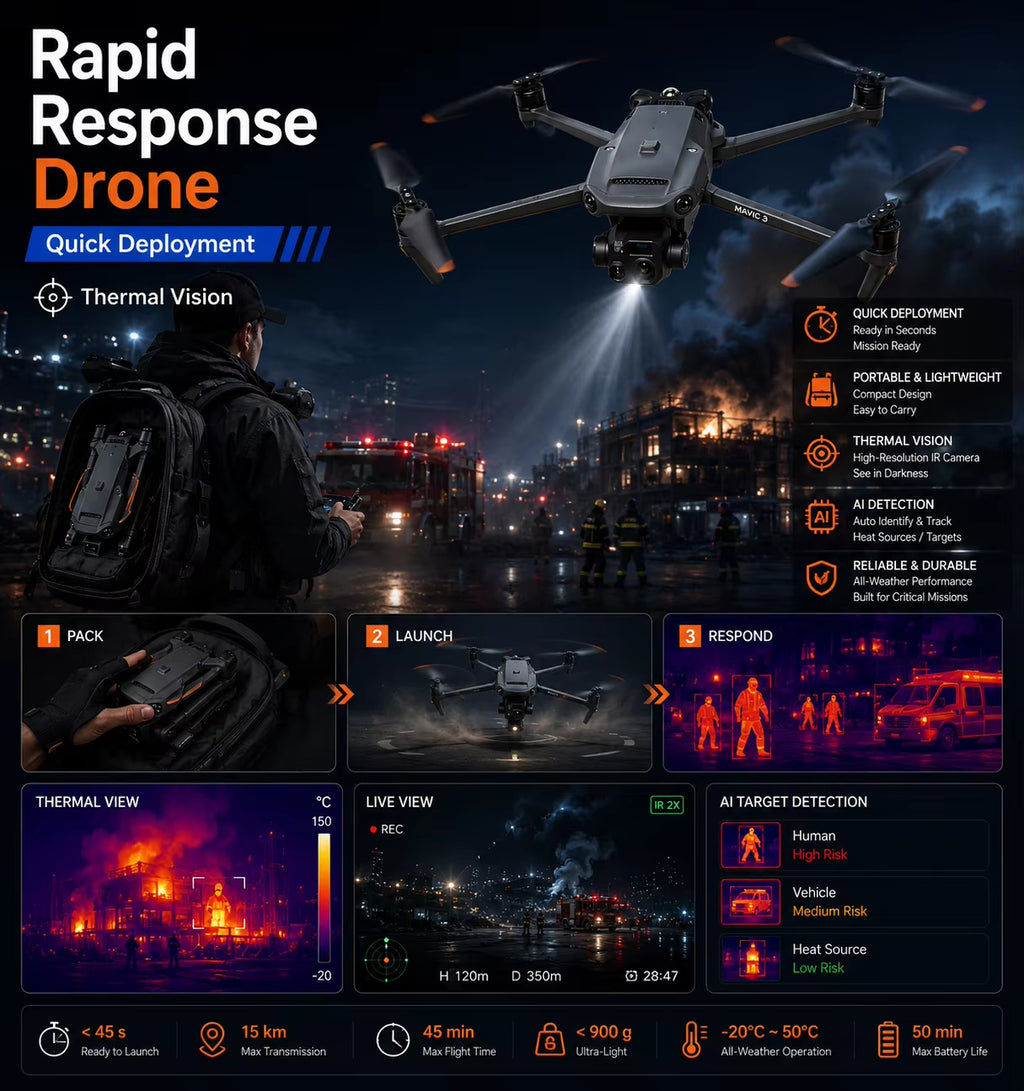
Task: Click the orange arrows between Pack and Launch
Action: point(341,694)
